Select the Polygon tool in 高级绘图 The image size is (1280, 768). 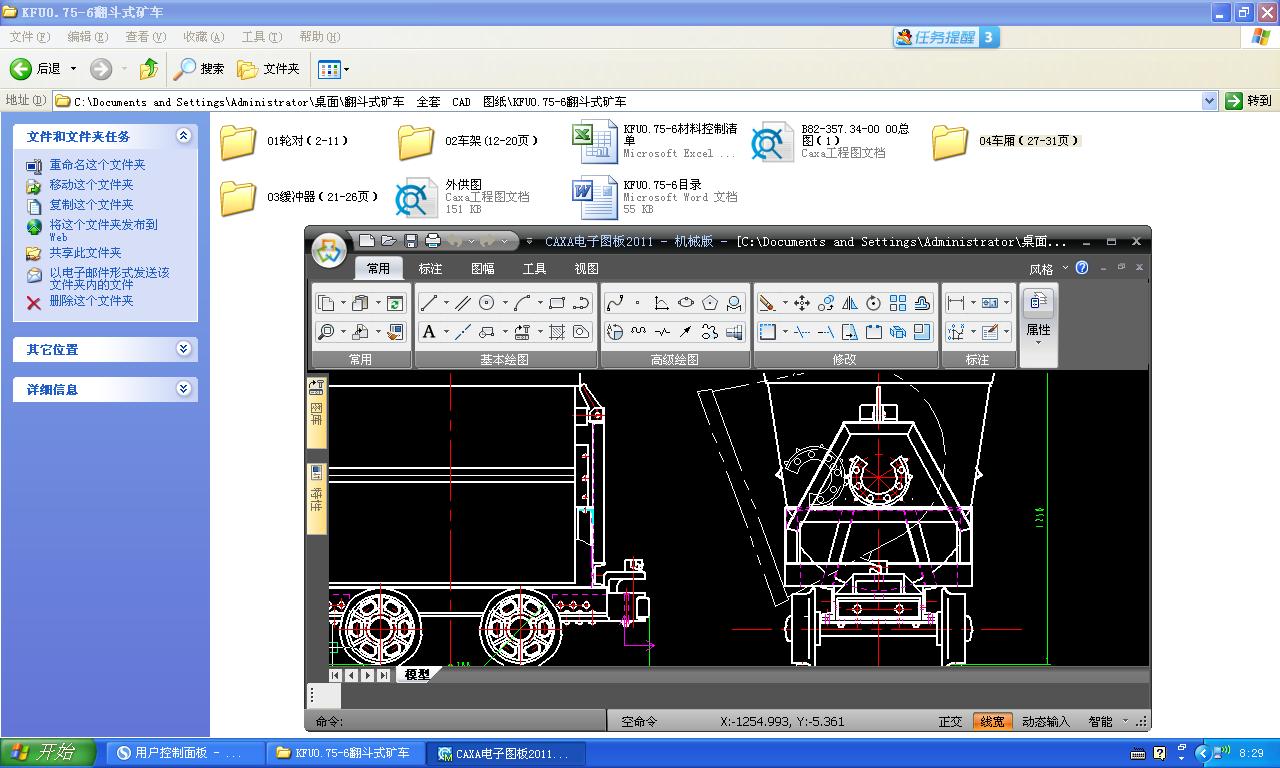click(x=710, y=303)
